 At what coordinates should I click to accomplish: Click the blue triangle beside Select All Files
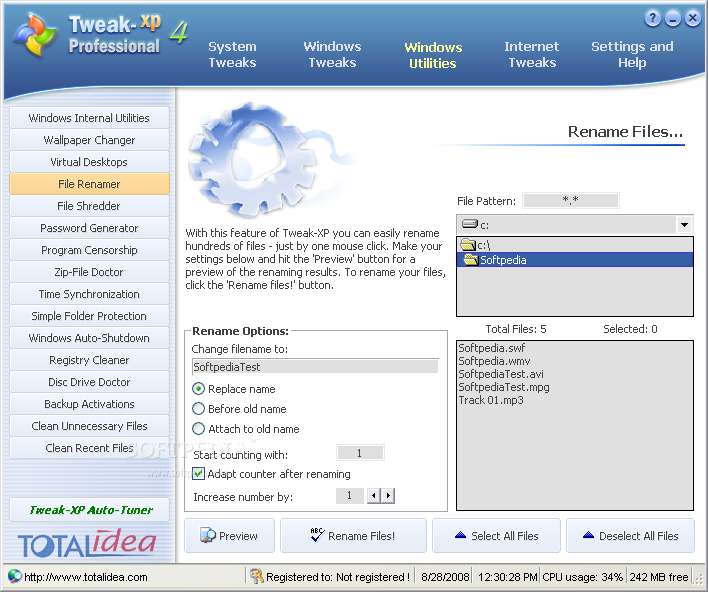coord(460,535)
